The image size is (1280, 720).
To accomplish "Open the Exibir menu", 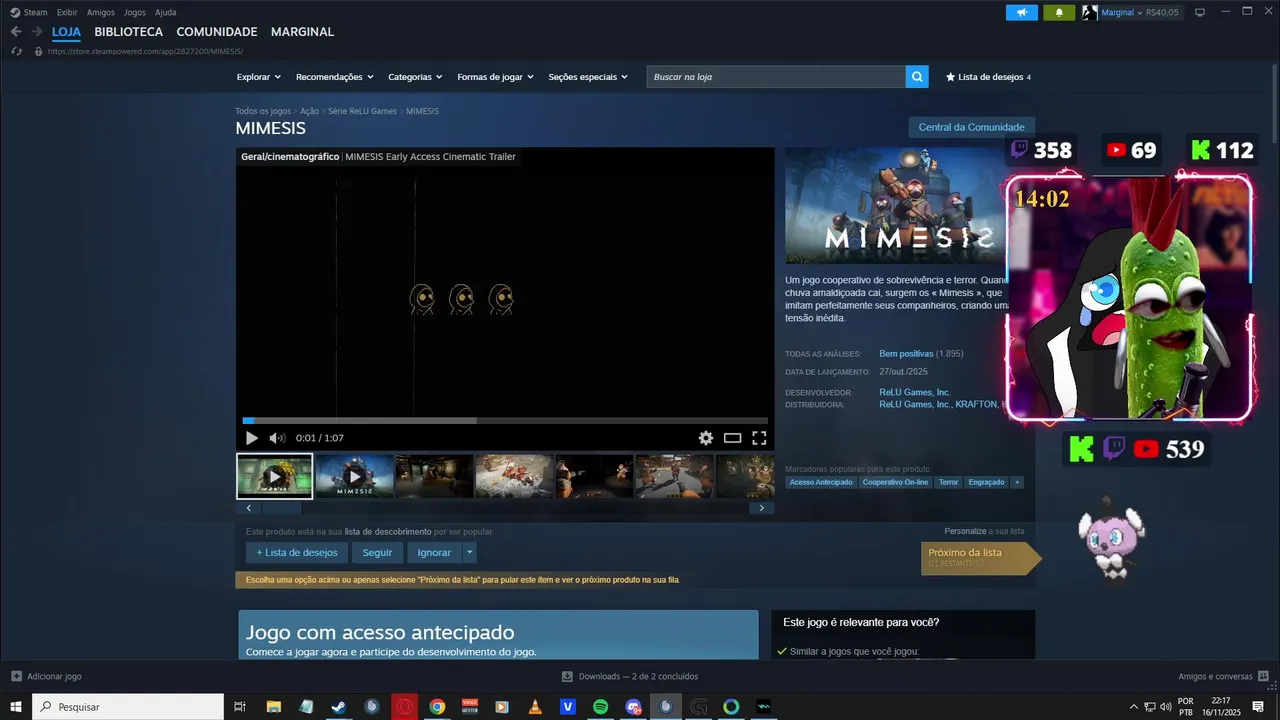I will pos(67,12).
